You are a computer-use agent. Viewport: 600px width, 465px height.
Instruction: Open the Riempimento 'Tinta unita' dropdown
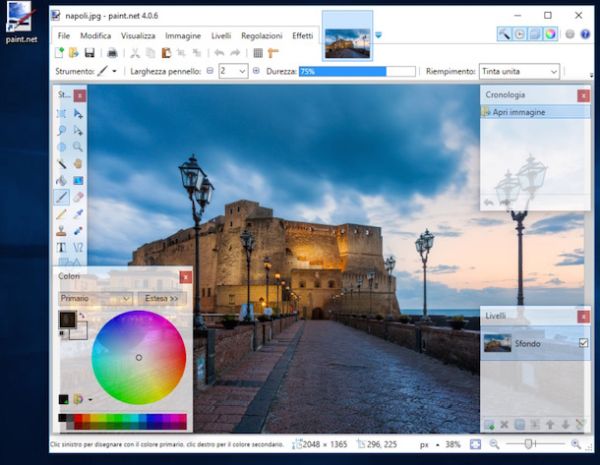click(519, 71)
